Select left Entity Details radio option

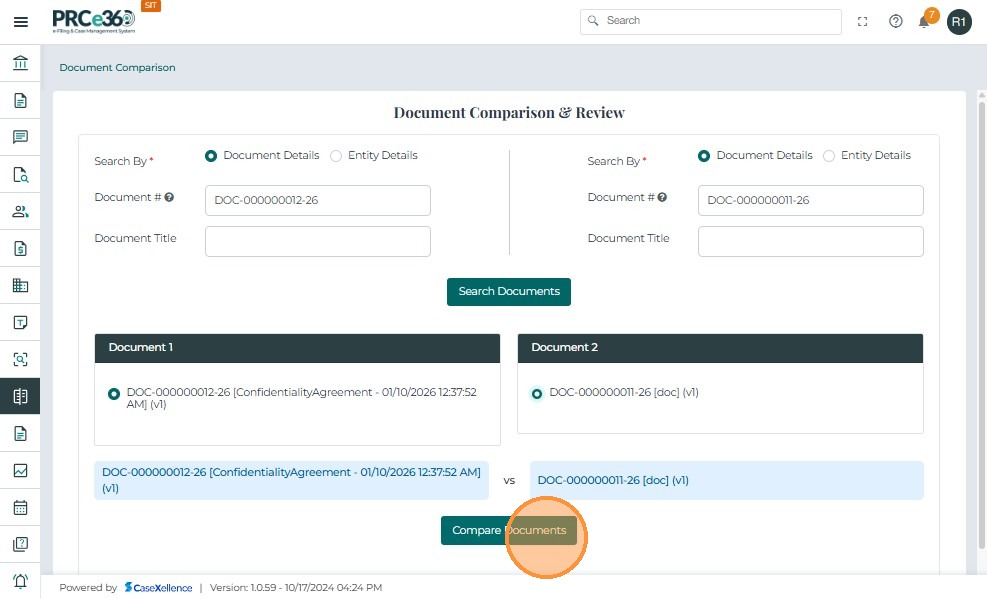coord(336,156)
